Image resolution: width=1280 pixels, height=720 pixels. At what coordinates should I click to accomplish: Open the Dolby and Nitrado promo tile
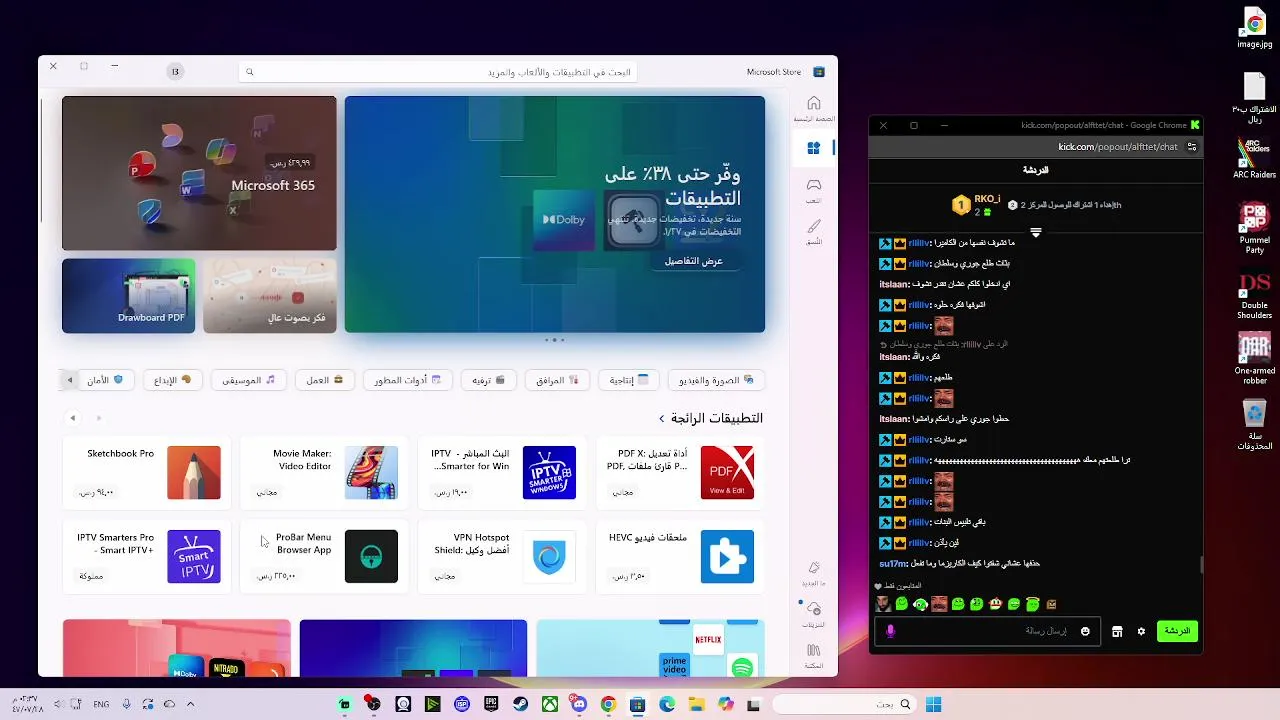177,648
